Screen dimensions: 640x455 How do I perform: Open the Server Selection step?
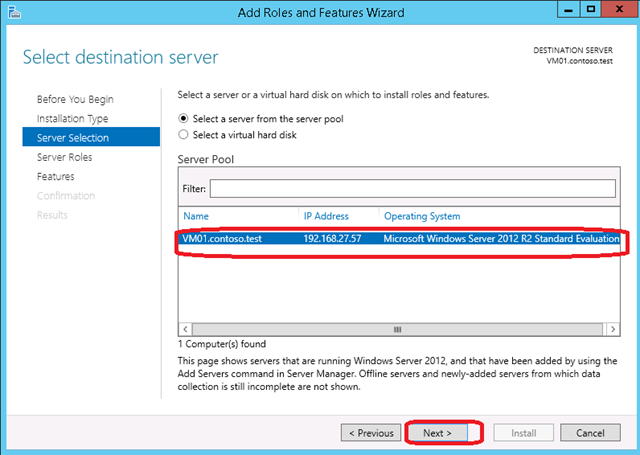(x=91, y=138)
